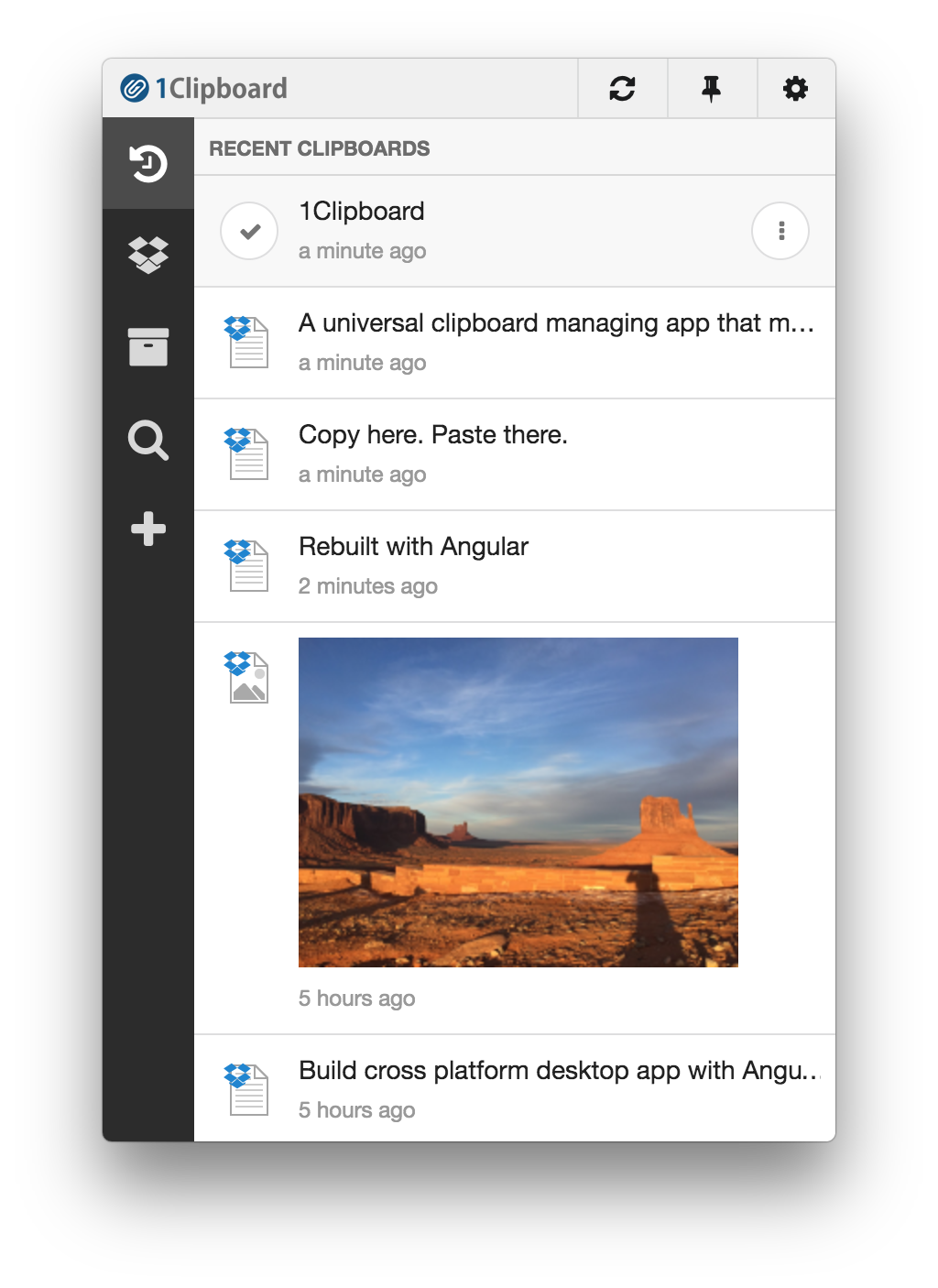Click '5 hours ago' under the photo
This screenshot has height=1288, width=938.
[357, 999]
